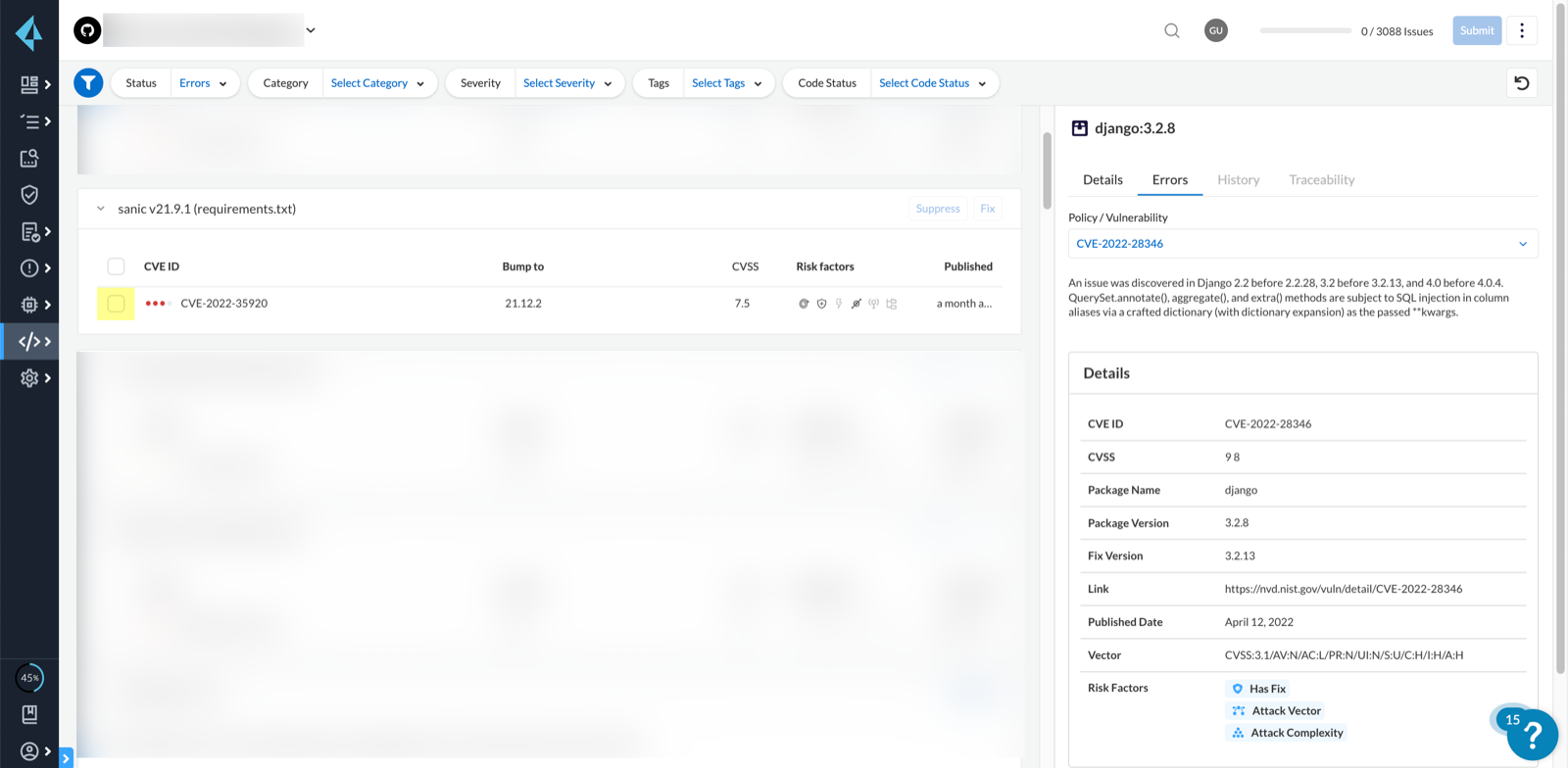Open the investigate search sidebar icon

29,158
